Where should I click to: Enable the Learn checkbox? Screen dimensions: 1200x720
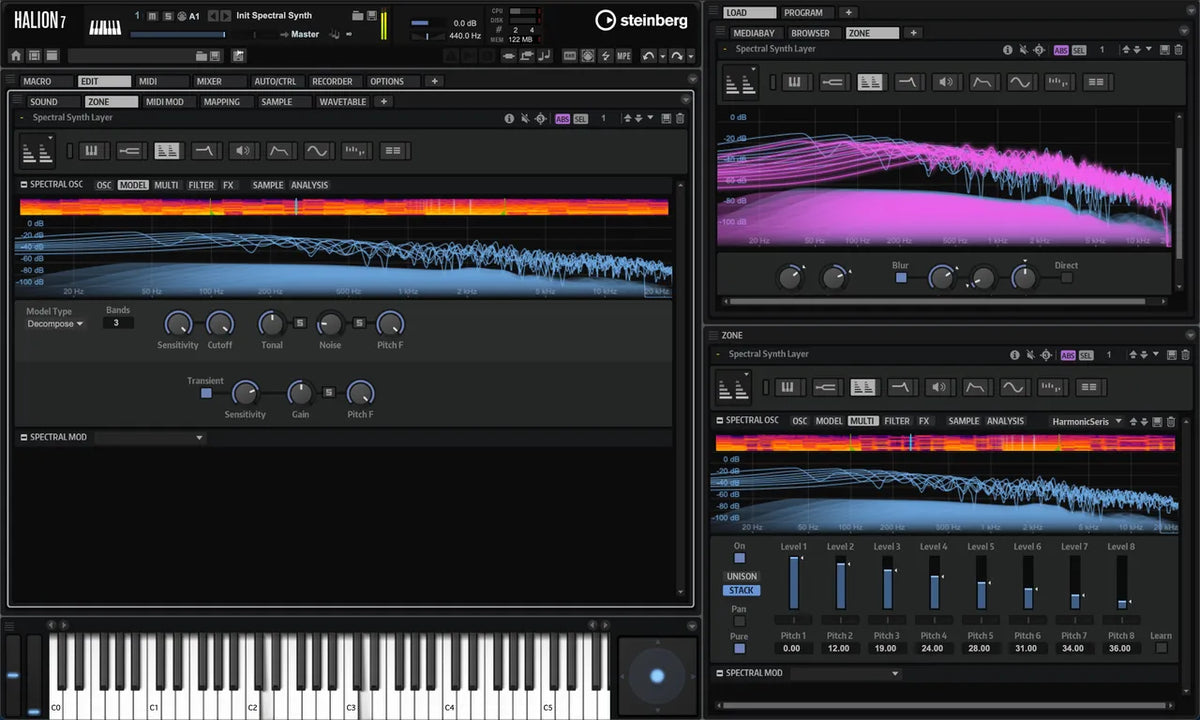[1161, 648]
